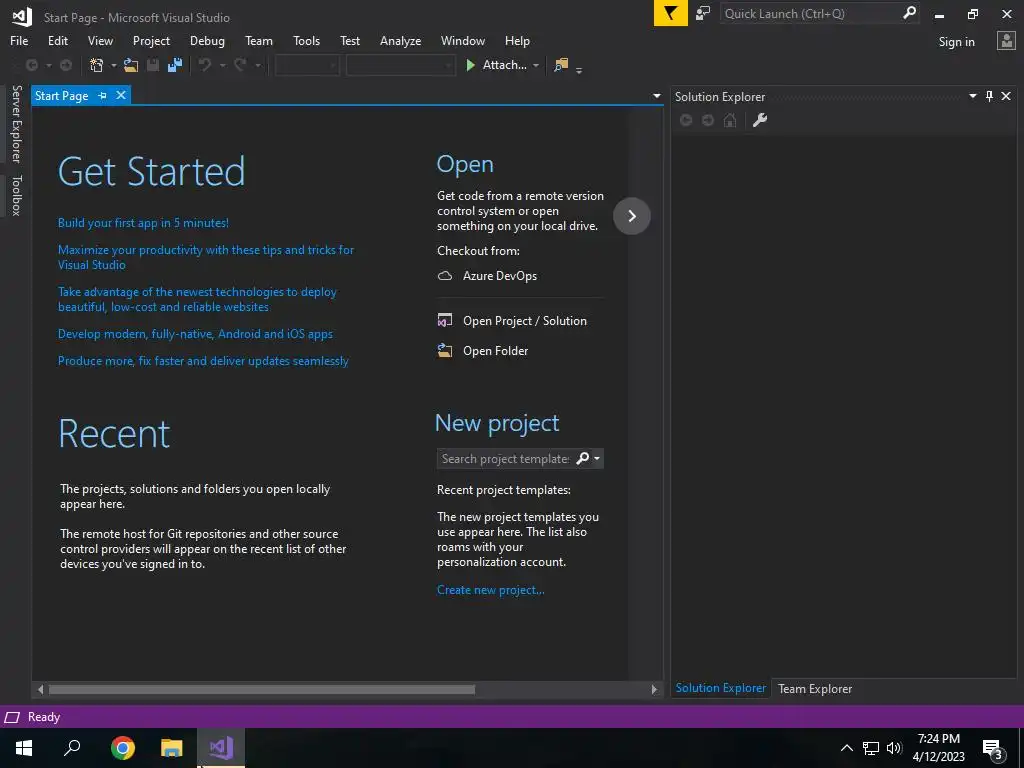This screenshot has height=768, width=1024.
Task: Click Solution Explorer Forward icon
Action: pyautogui.click(x=708, y=120)
